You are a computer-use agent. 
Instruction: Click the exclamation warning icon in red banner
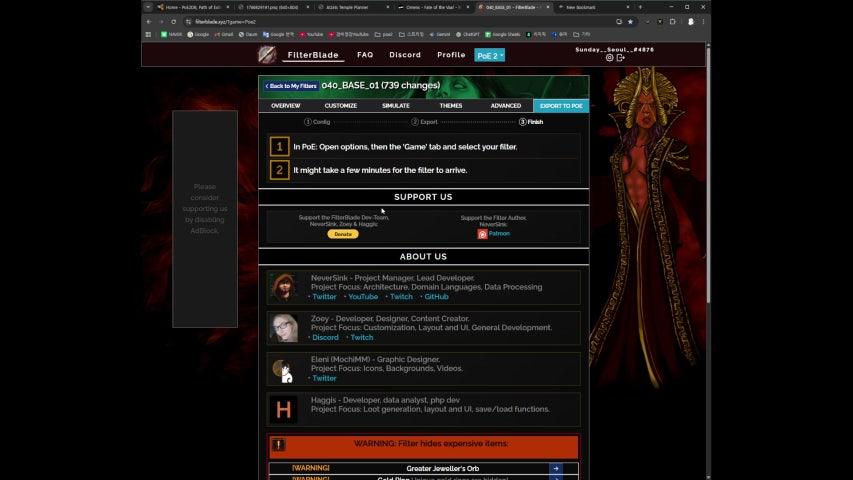coord(279,445)
